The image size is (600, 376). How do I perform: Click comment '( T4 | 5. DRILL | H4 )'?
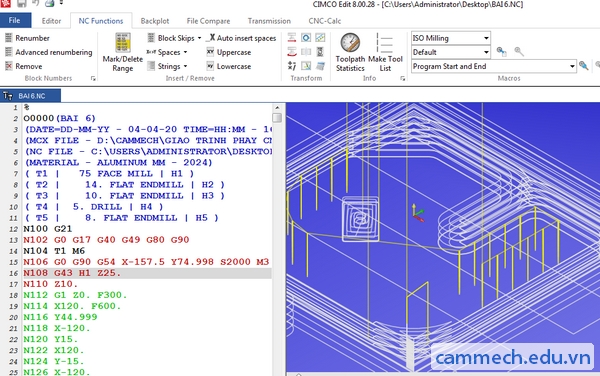[x=94, y=207]
